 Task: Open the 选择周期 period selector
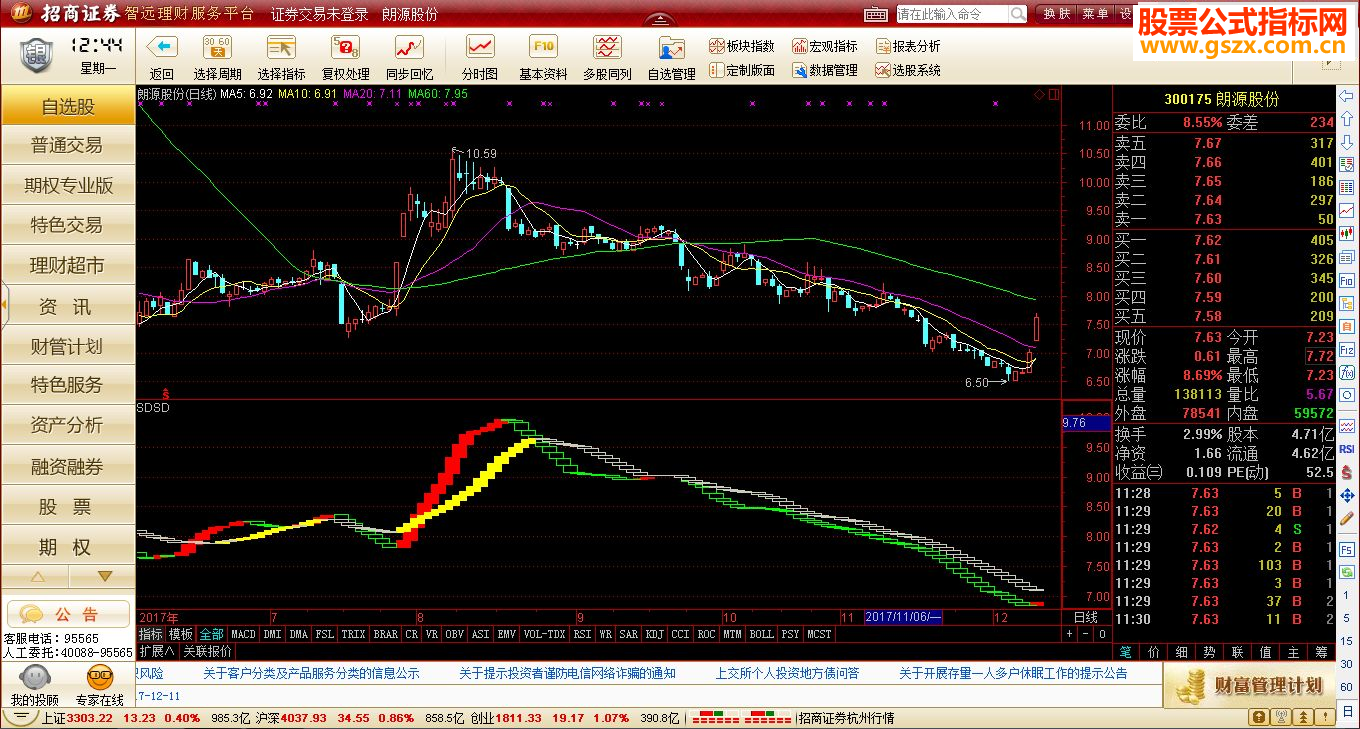tap(217, 47)
